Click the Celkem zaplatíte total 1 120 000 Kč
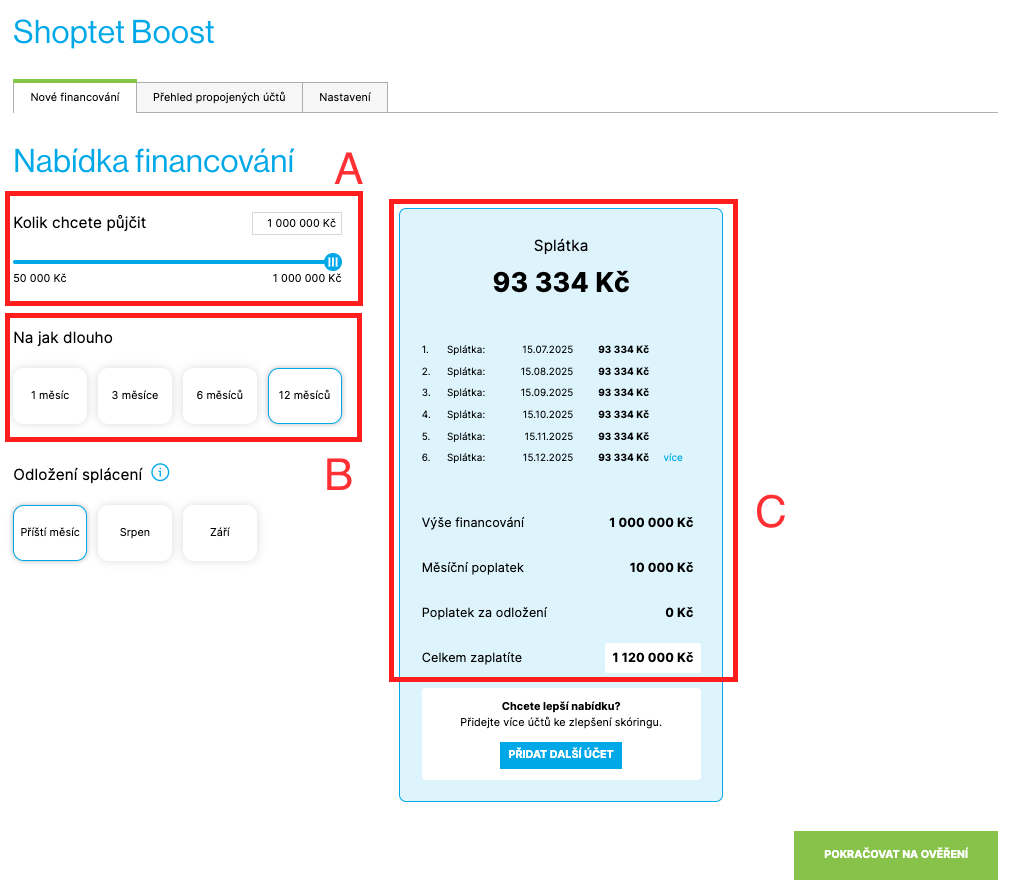 653,658
